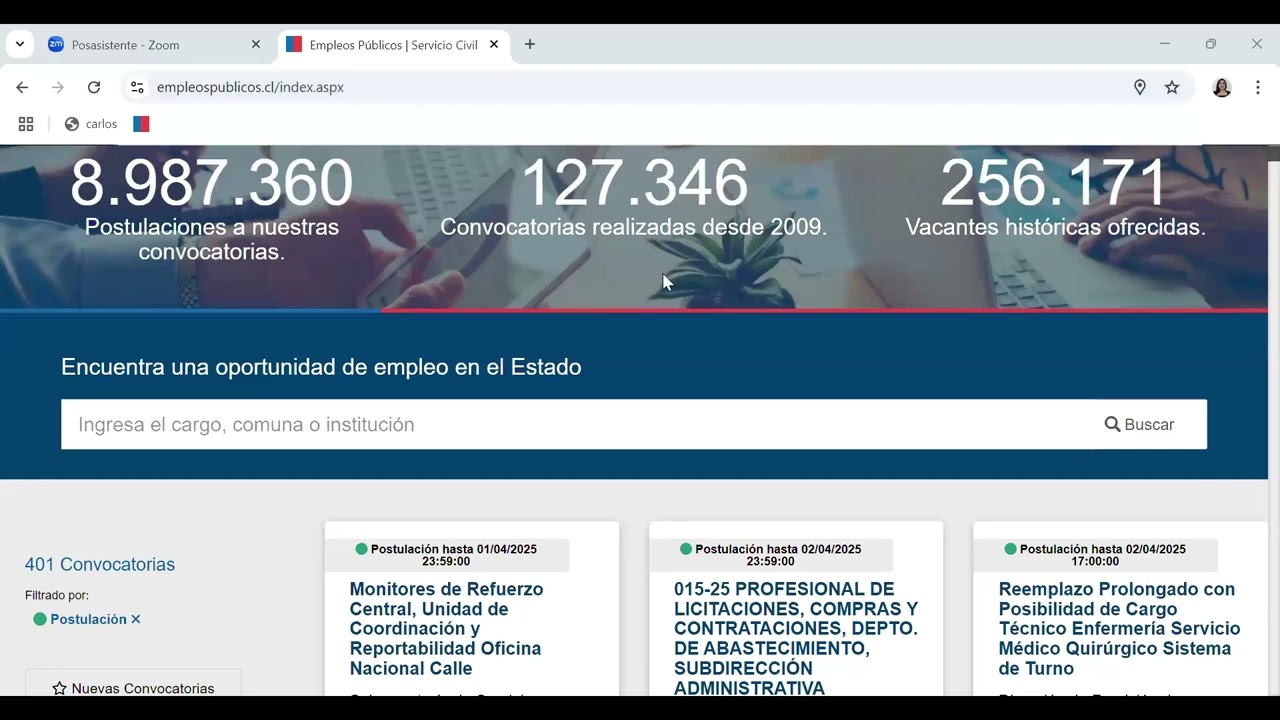Bookmark this page with the star
Viewport: 1280px width, 720px height.
pos(1172,87)
